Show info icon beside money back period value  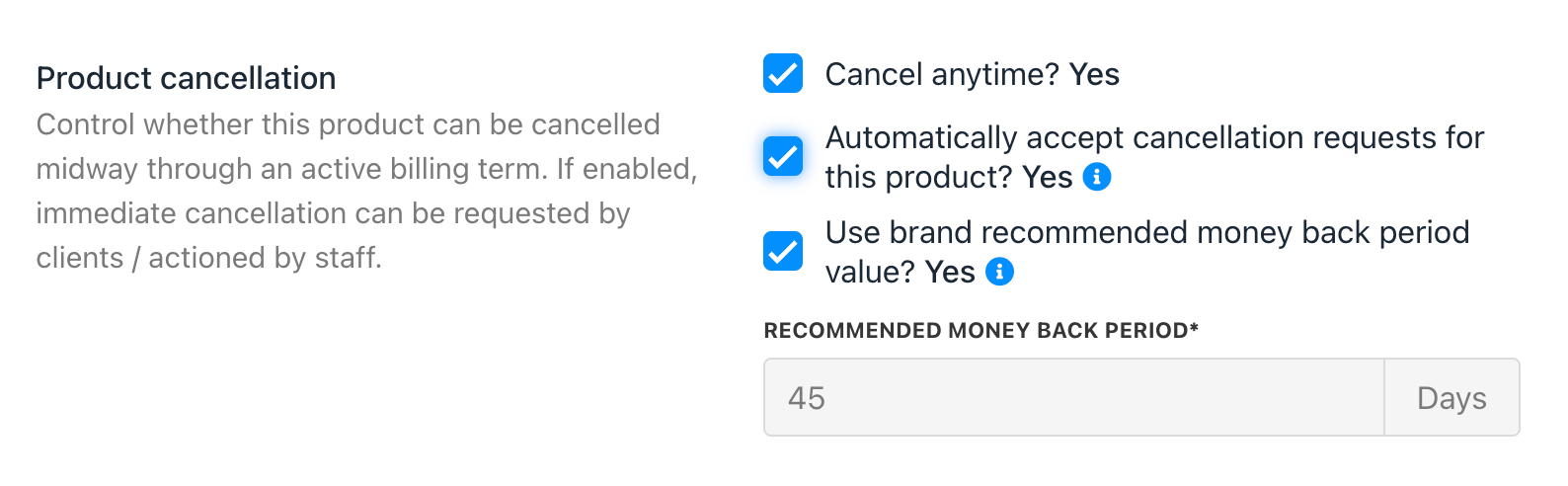[x=1000, y=272]
